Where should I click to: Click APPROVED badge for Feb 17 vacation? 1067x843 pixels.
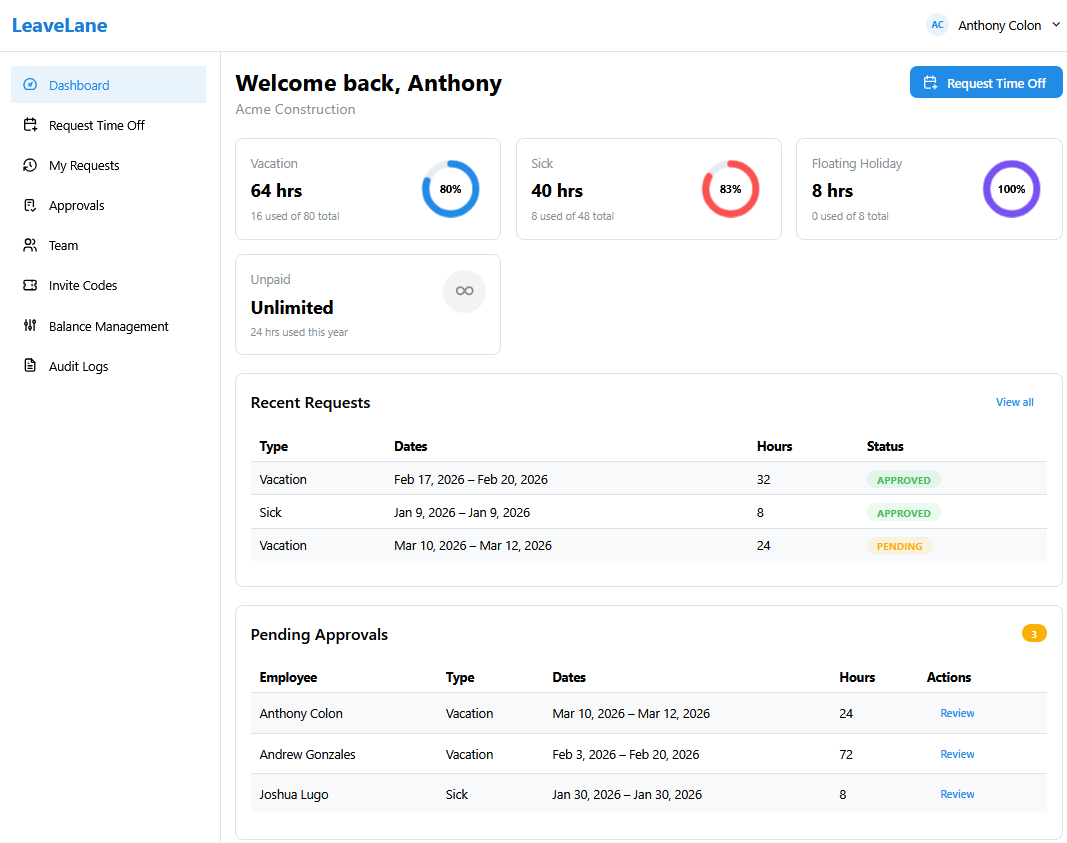(904, 480)
